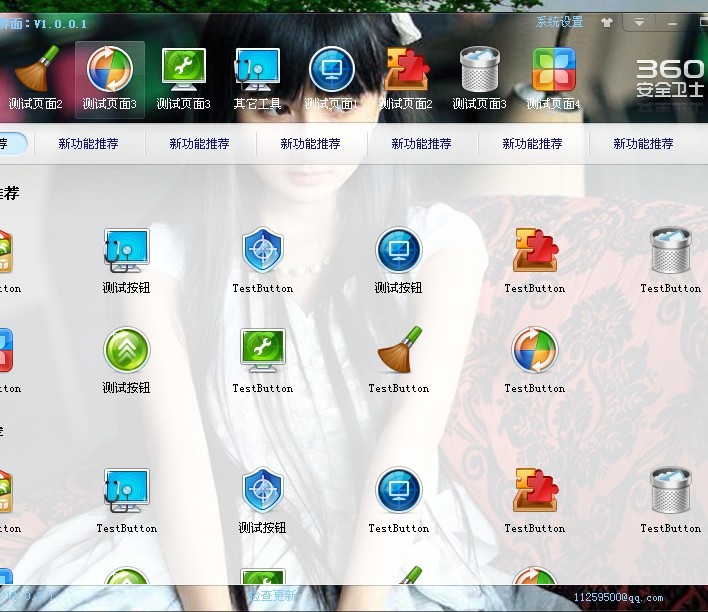Image resolution: width=708 pixels, height=612 pixels.
Task: Open the blue monitor 测试页面1 page
Action: click(331, 79)
